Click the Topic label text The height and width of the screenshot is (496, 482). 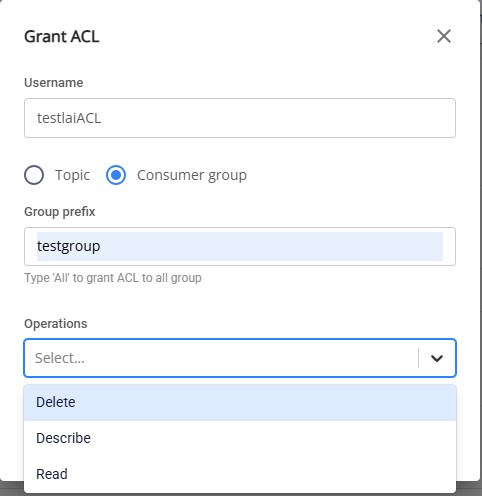72,175
